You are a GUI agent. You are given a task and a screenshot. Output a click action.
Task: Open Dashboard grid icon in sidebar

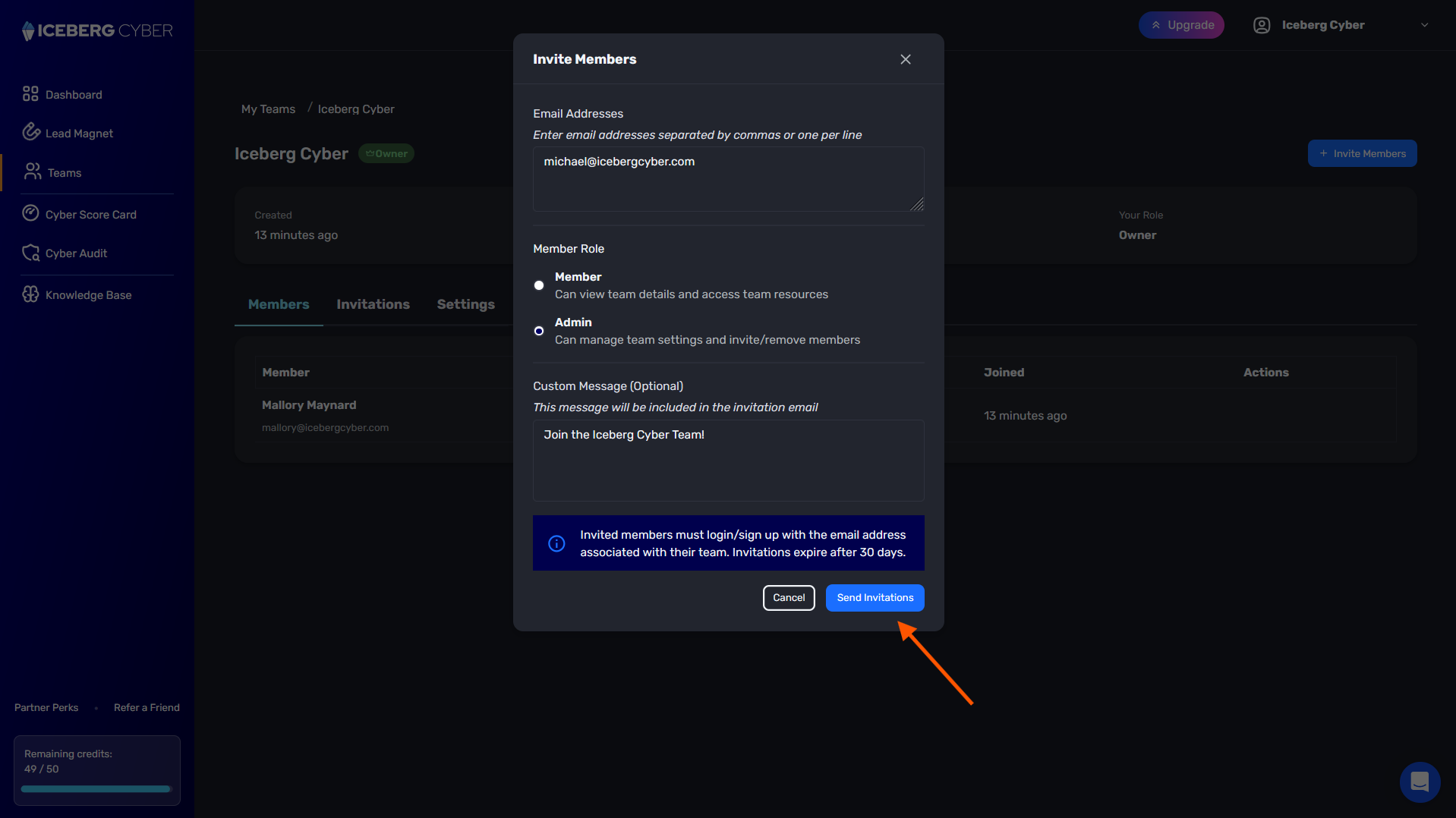click(x=30, y=94)
